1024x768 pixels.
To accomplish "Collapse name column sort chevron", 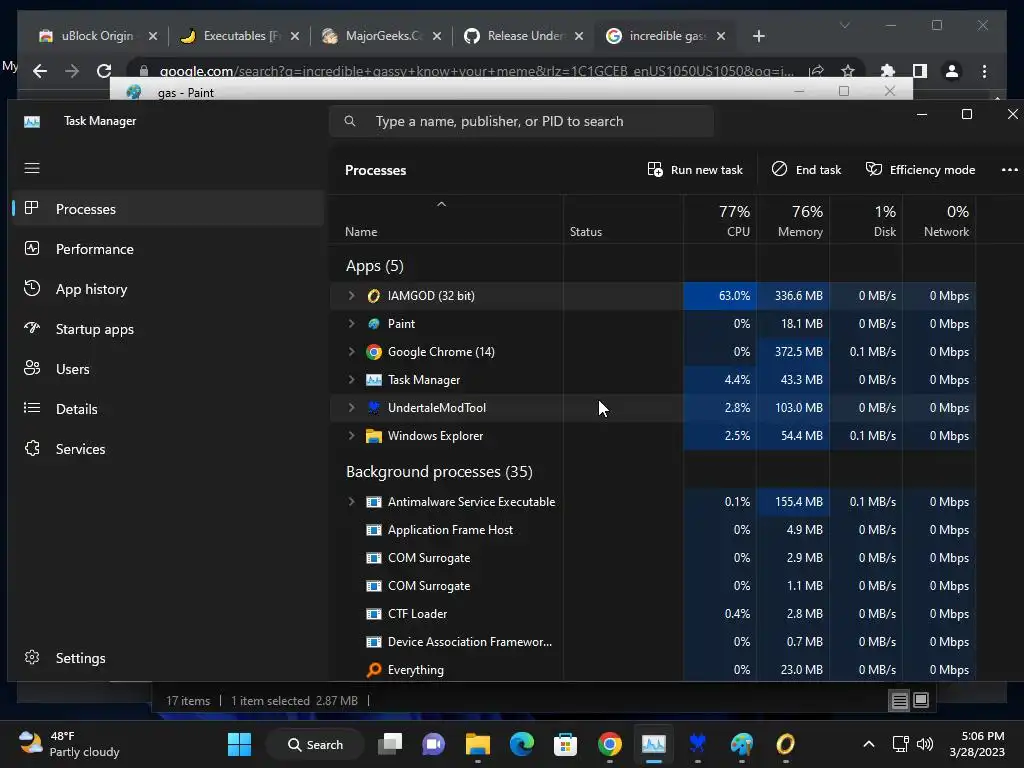I will [441, 204].
